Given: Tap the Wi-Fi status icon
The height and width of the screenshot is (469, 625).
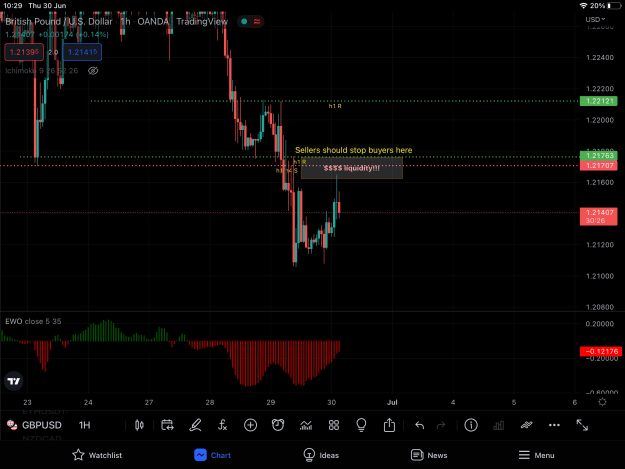Looking at the screenshot, I should [x=584, y=6].
